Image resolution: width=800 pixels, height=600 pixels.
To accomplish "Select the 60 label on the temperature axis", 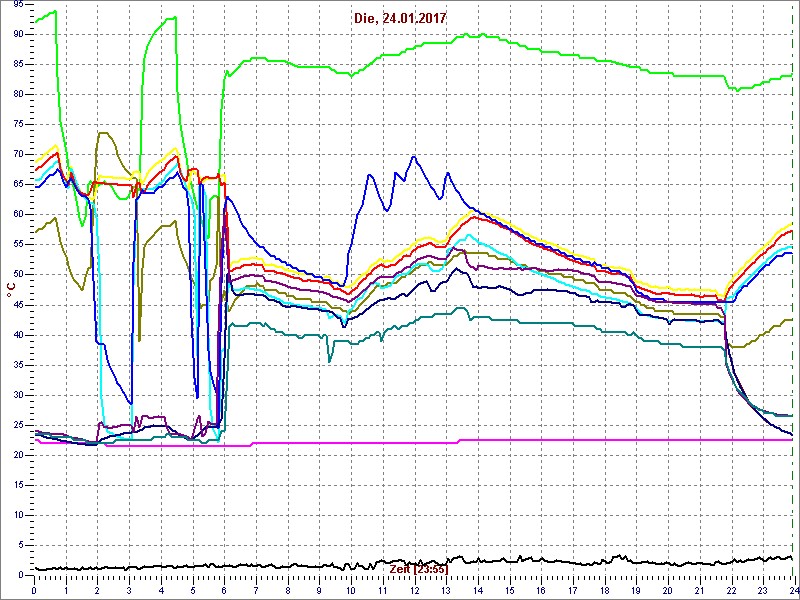I will pos(18,215).
